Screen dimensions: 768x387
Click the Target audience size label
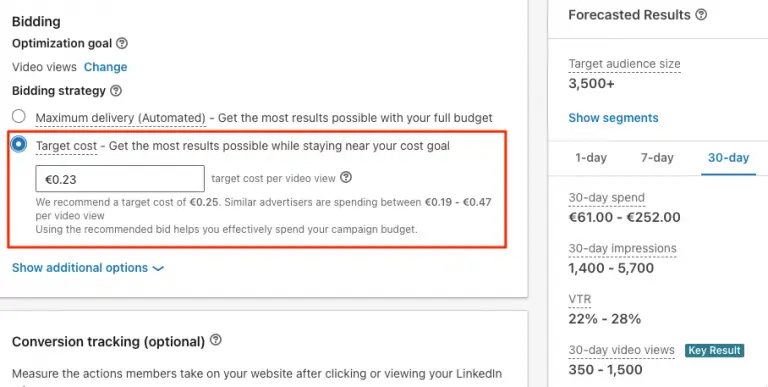coord(624,64)
